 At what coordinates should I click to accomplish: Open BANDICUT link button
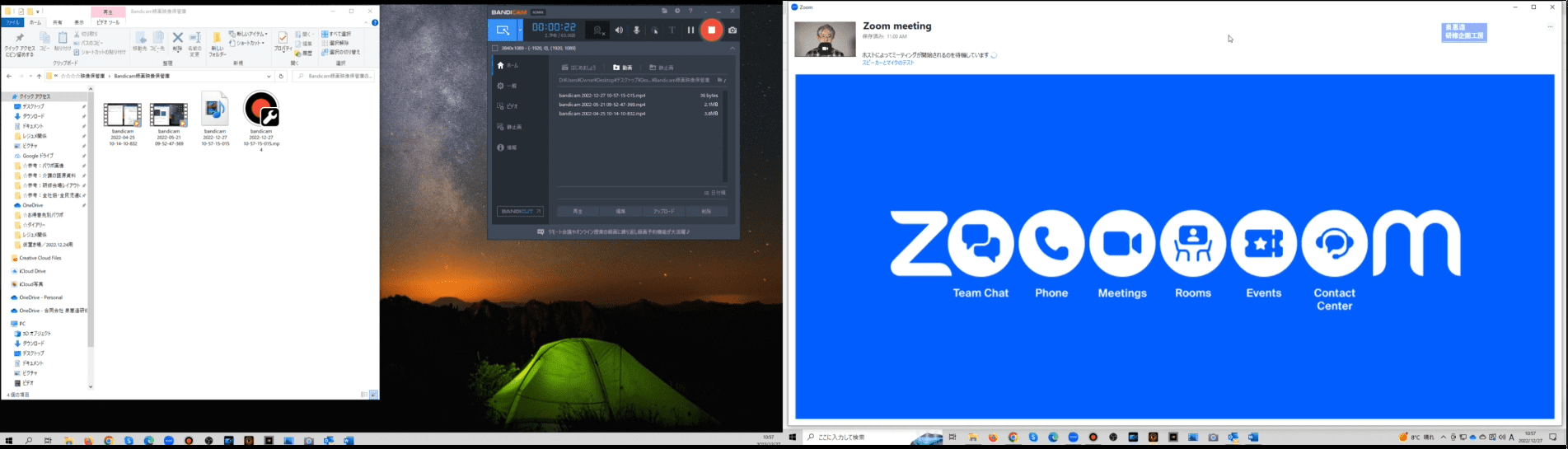[x=520, y=212]
